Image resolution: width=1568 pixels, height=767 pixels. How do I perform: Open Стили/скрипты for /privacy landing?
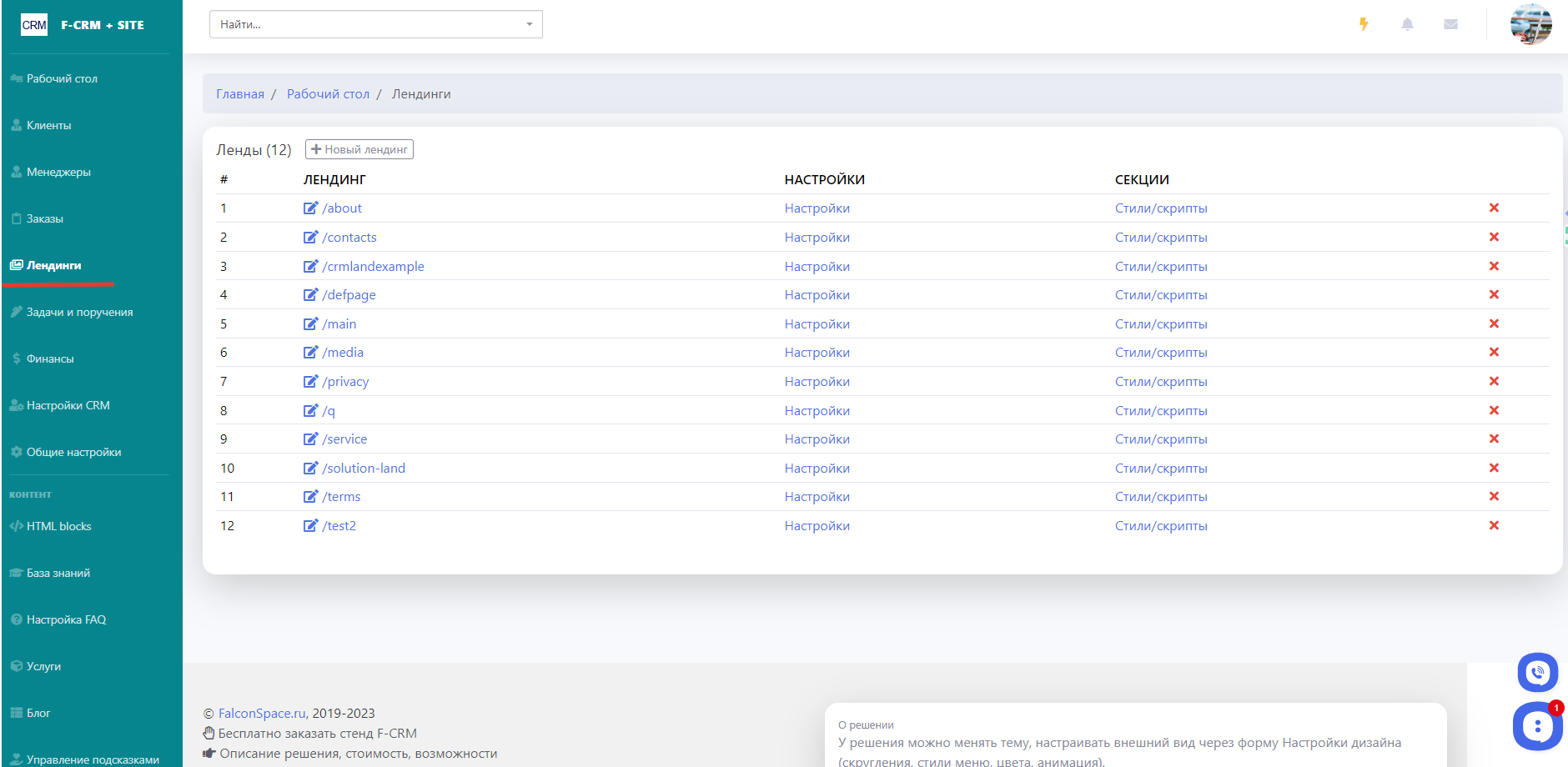coord(1160,381)
